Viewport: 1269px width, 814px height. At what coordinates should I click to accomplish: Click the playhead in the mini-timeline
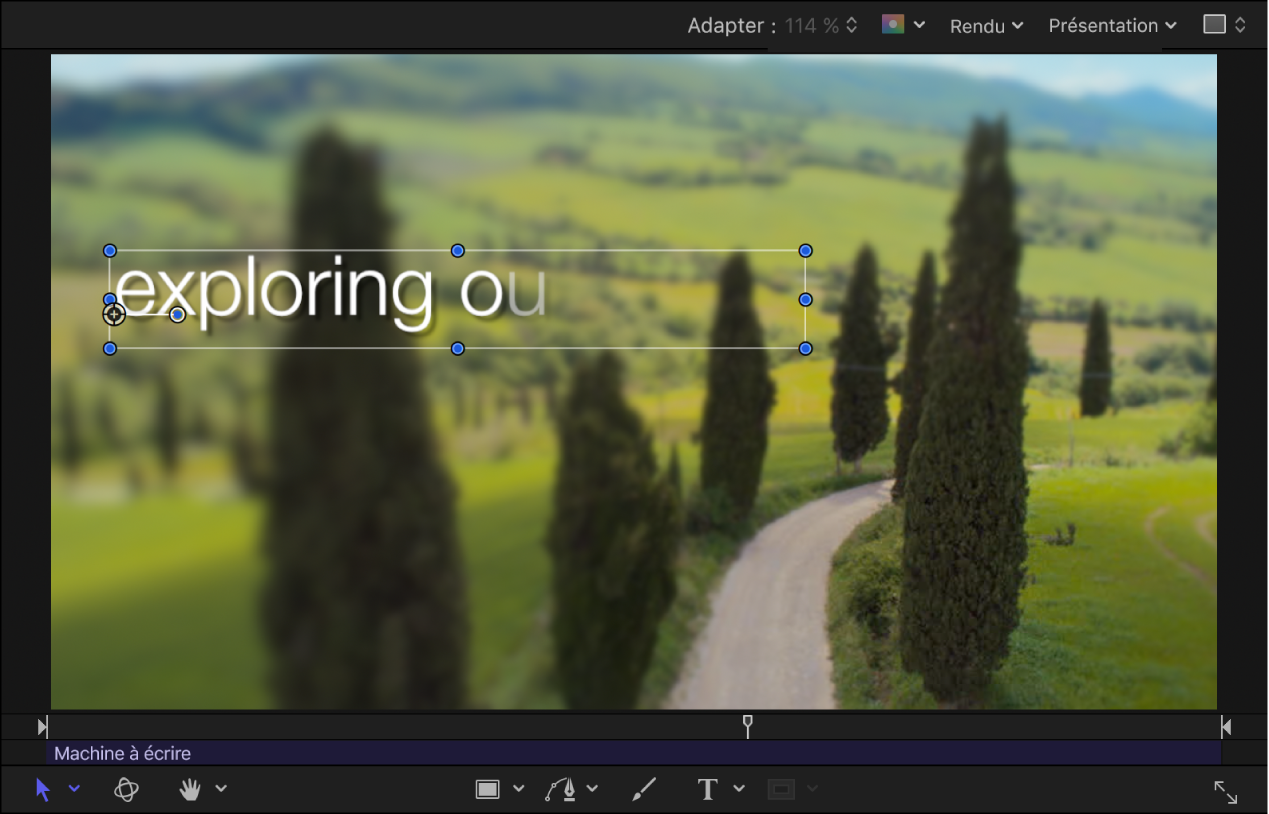[x=747, y=726]
